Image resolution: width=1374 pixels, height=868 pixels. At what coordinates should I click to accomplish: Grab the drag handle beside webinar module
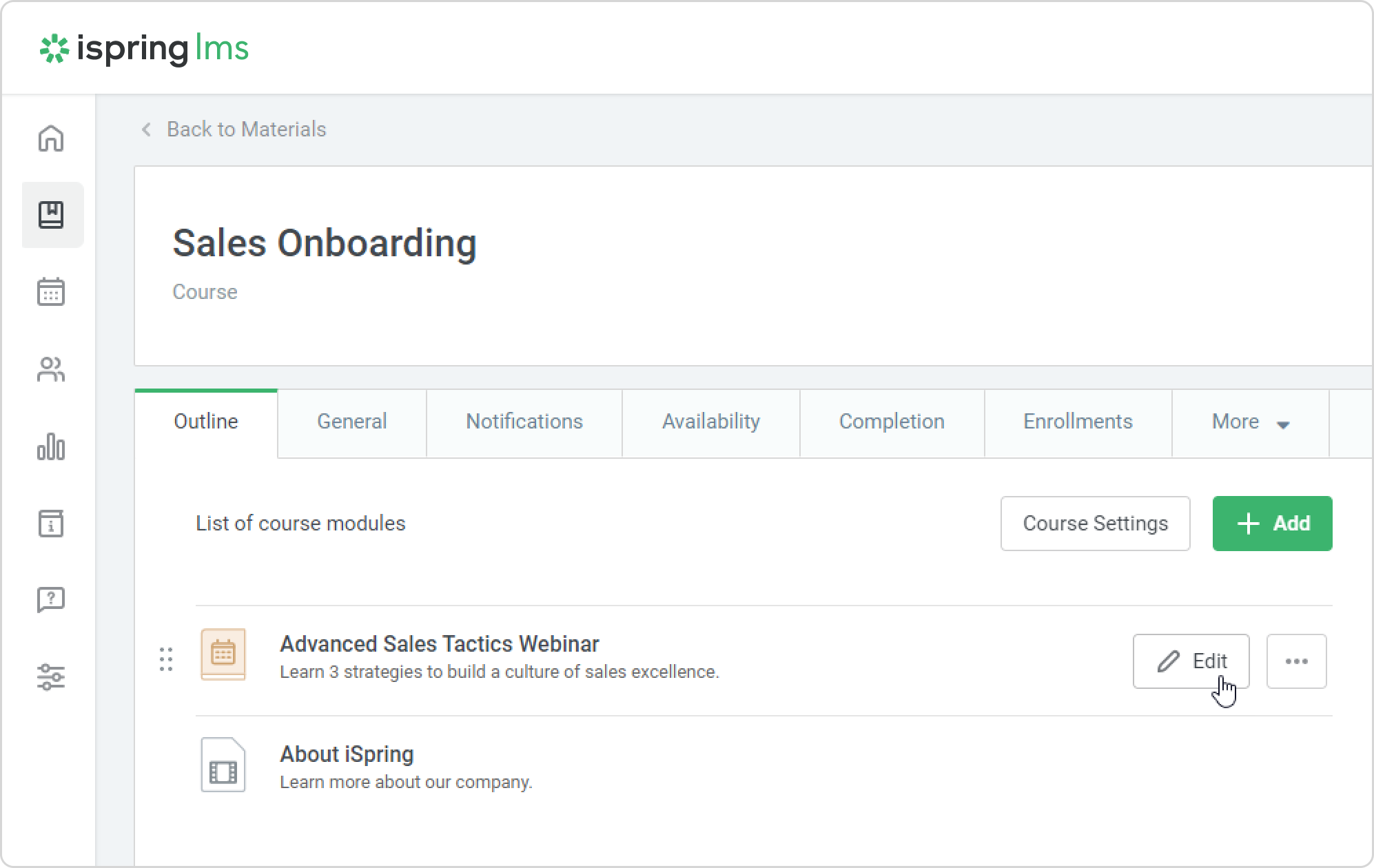pyautogui.click(x=166, y=659)
